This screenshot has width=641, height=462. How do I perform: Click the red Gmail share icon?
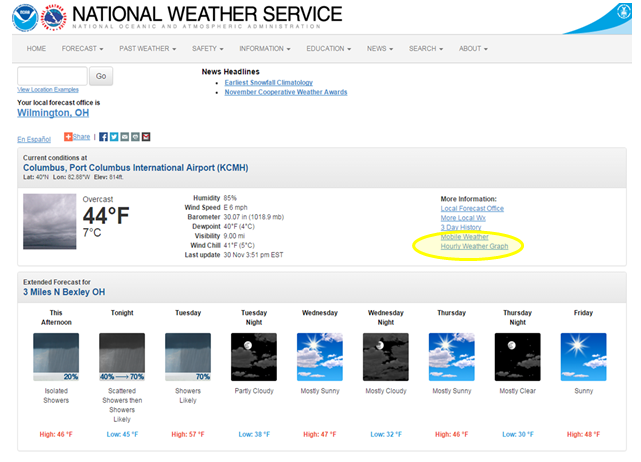(146, 137)
